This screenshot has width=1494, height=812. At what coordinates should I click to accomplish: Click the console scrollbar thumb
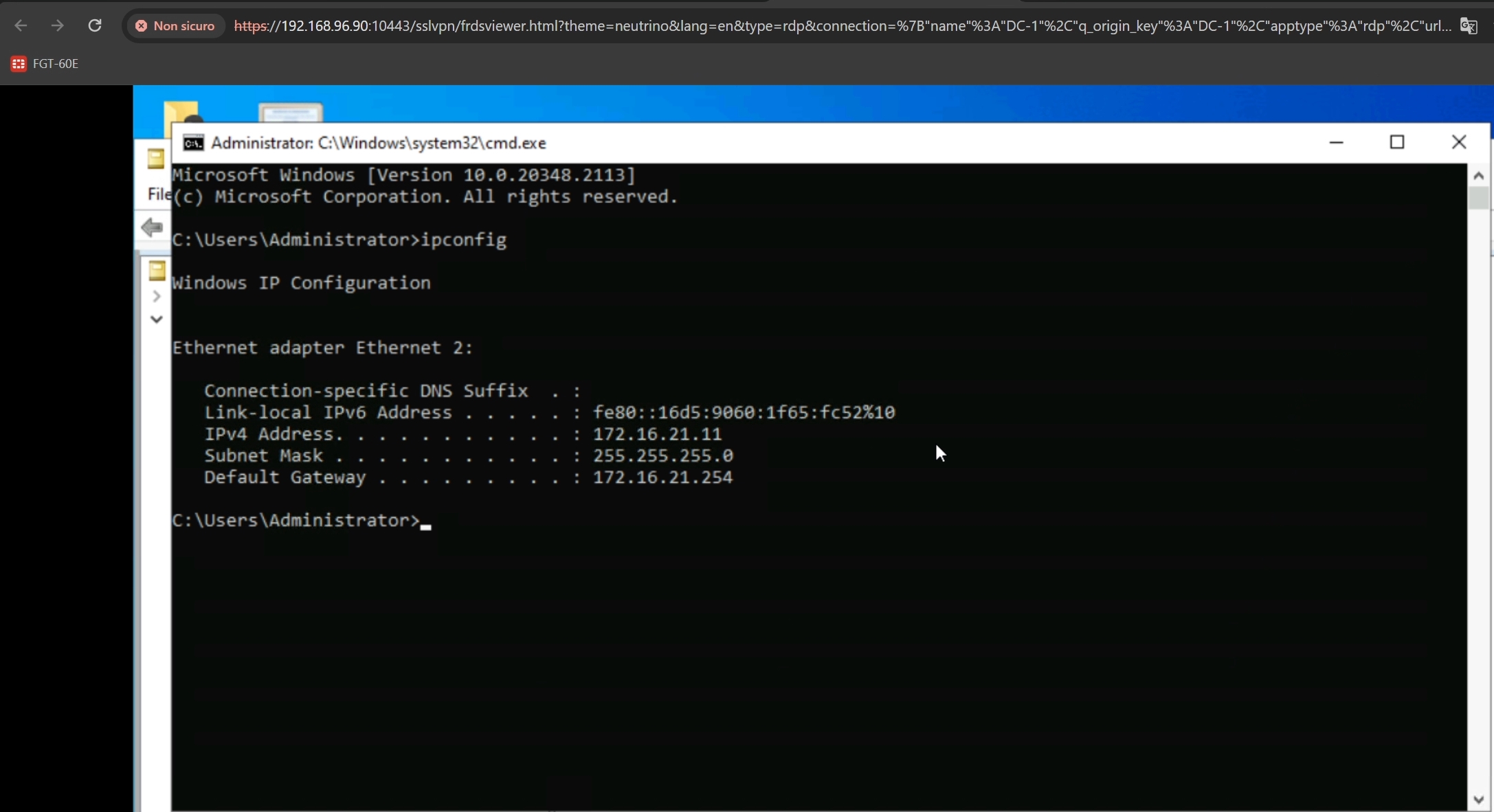[x=1478, y=198]
